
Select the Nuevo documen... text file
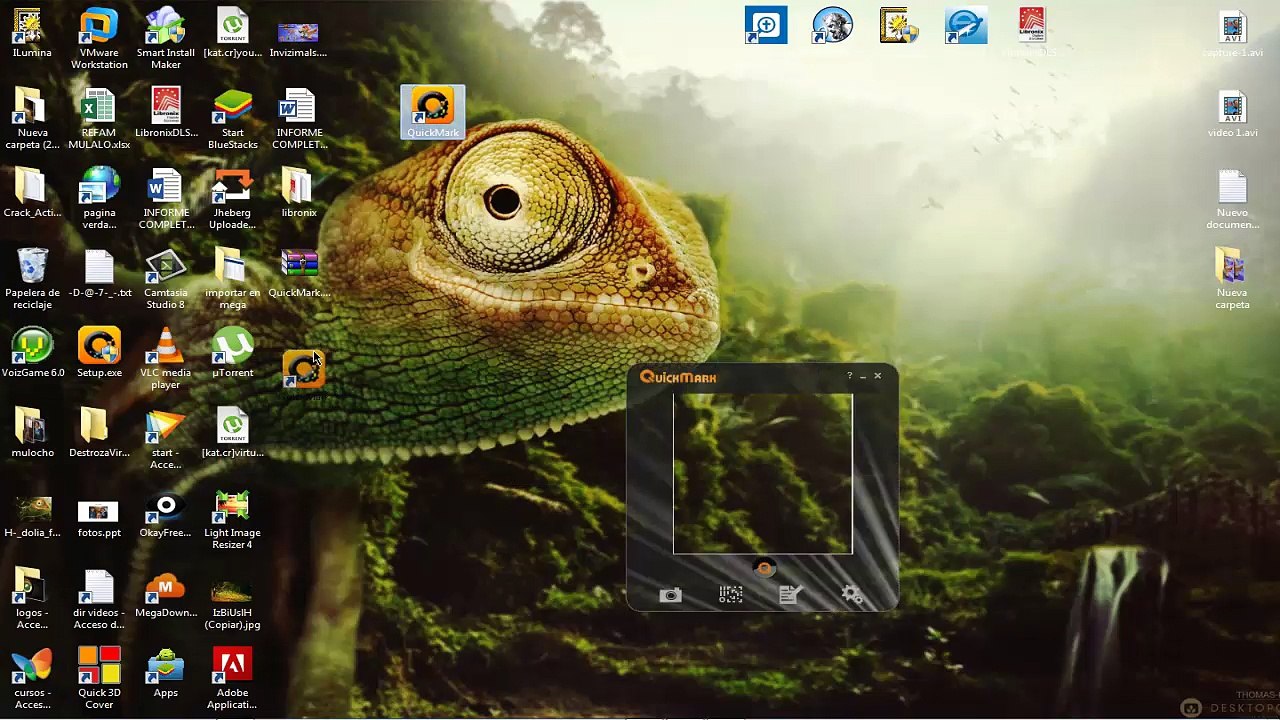tap(1232, 198)
